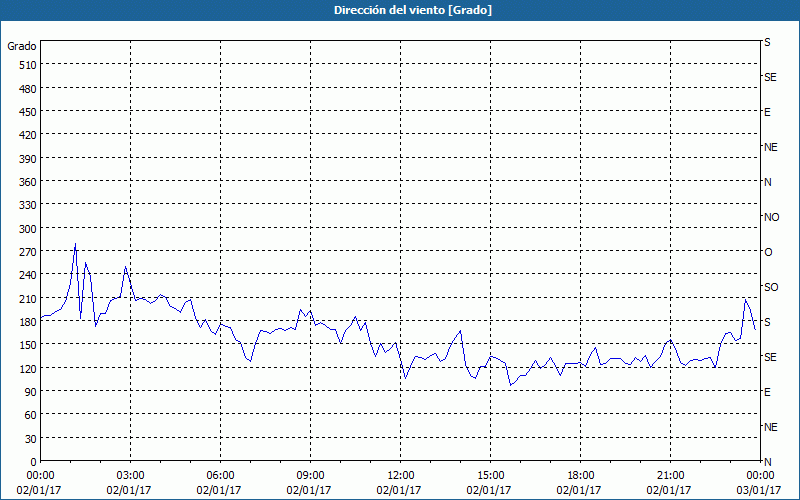The height and width of the screenshot is (500, 800).
Task: Click the 'SO' compass label on right axis
Action: tap(771, 287)
